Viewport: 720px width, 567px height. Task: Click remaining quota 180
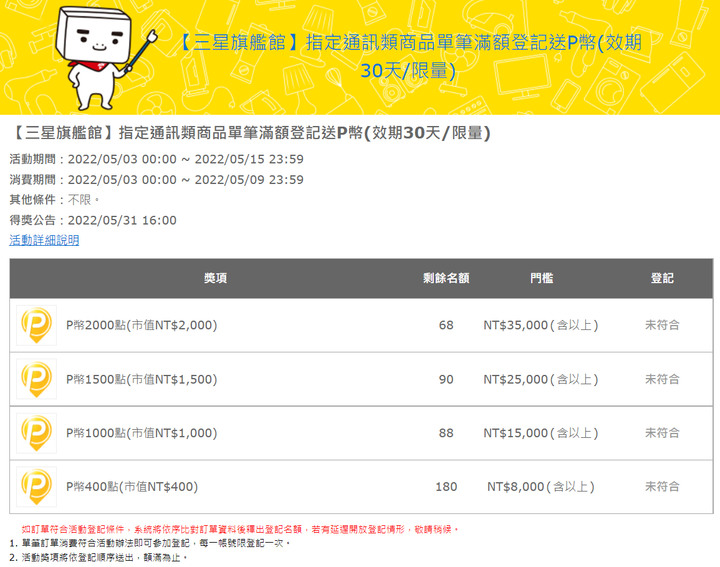446,487
